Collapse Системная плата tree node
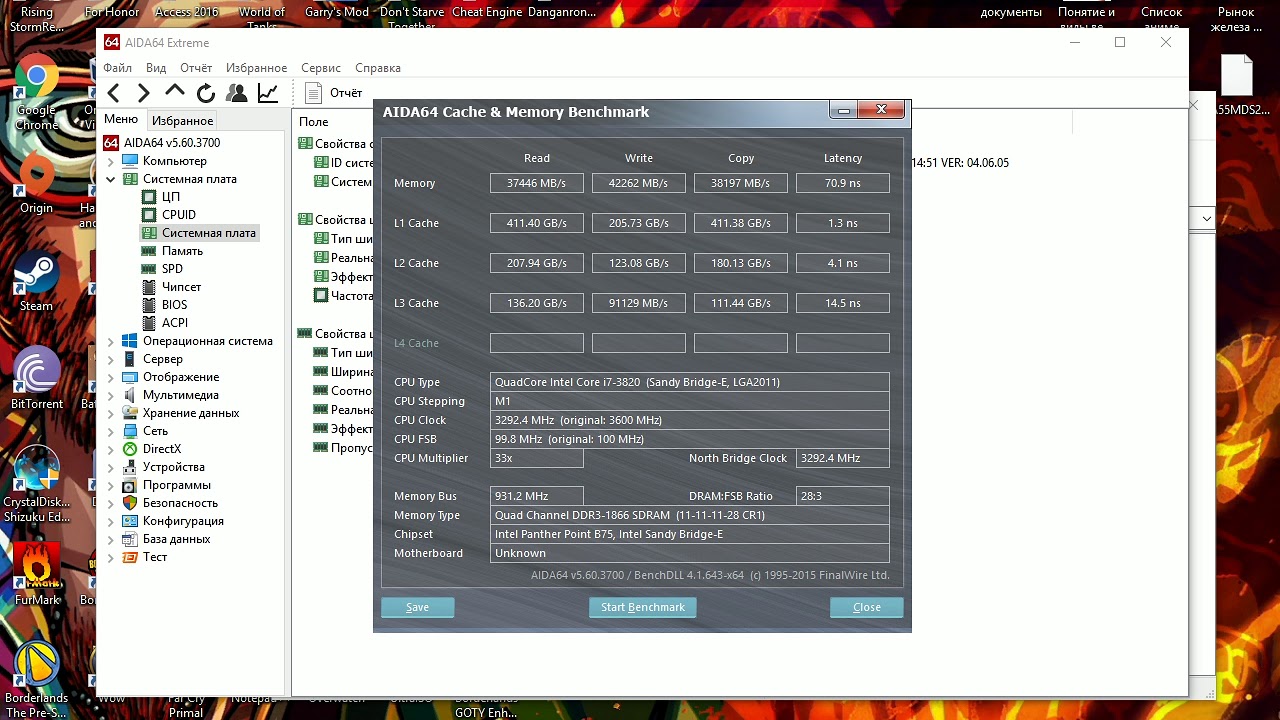This screenshot has width=1280, height=720. (111, 179)
